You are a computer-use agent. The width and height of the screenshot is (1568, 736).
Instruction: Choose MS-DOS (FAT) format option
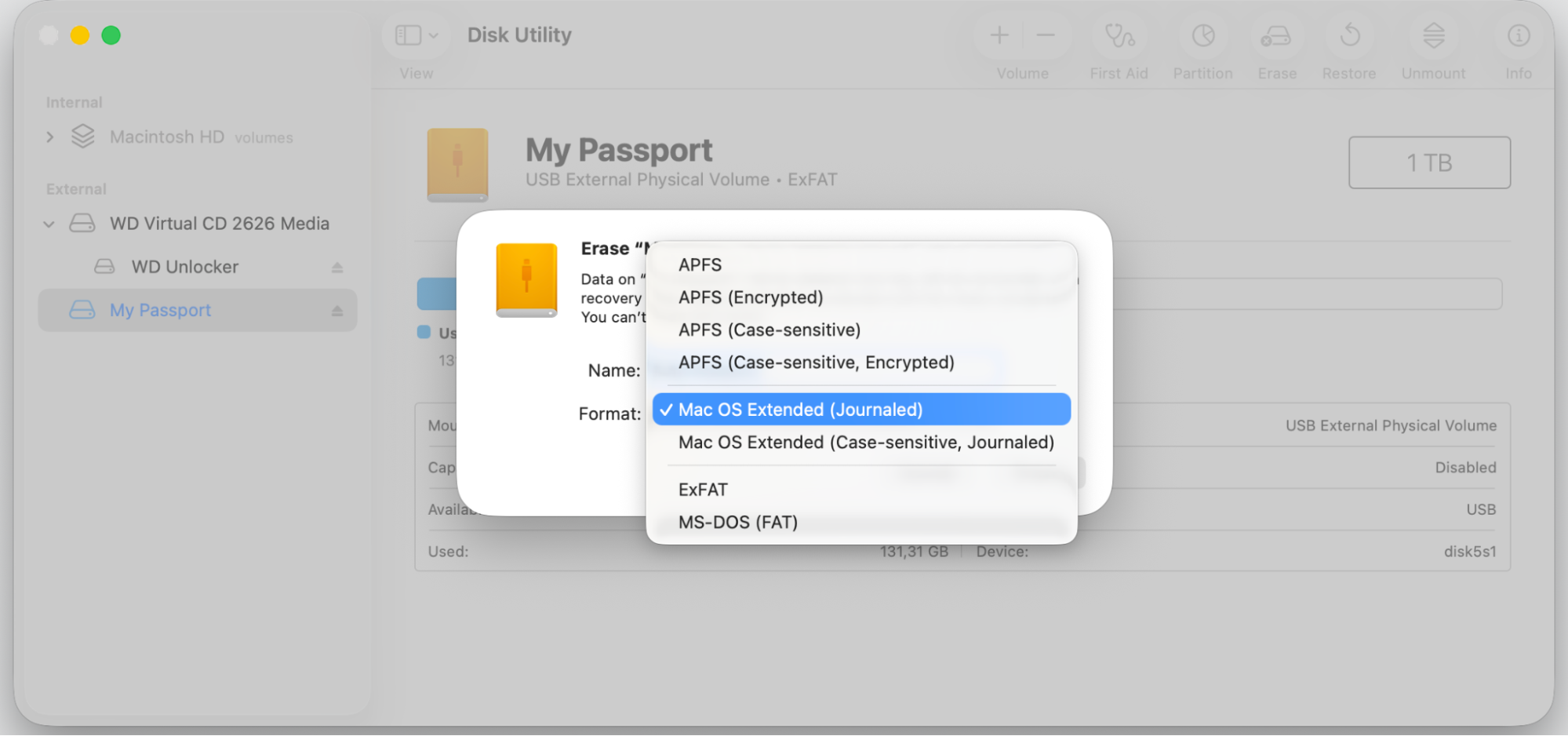[861, 523]
